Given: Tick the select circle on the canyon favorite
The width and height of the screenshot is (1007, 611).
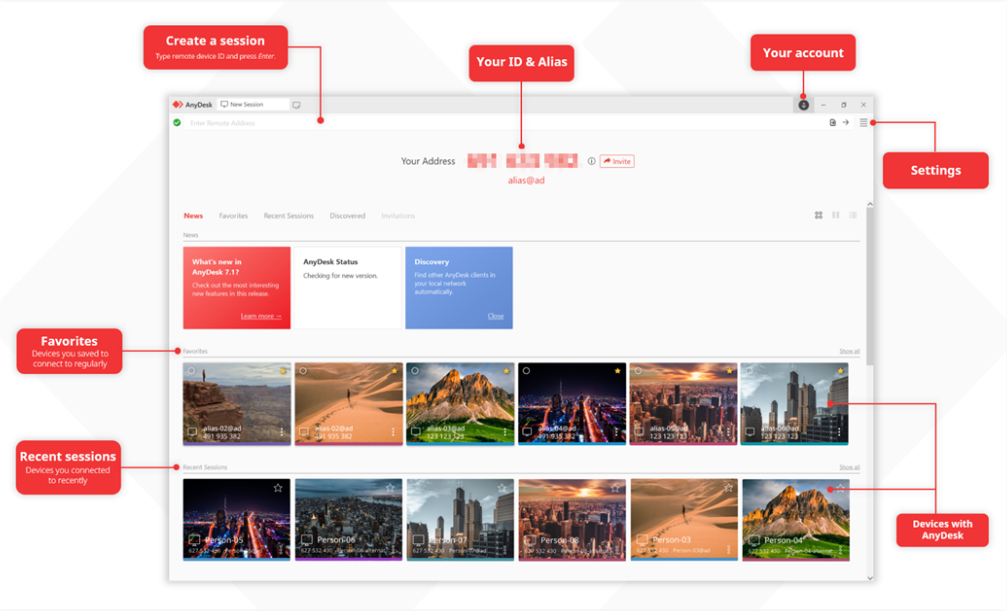Looking at the screenshot, I should point(191,371).
